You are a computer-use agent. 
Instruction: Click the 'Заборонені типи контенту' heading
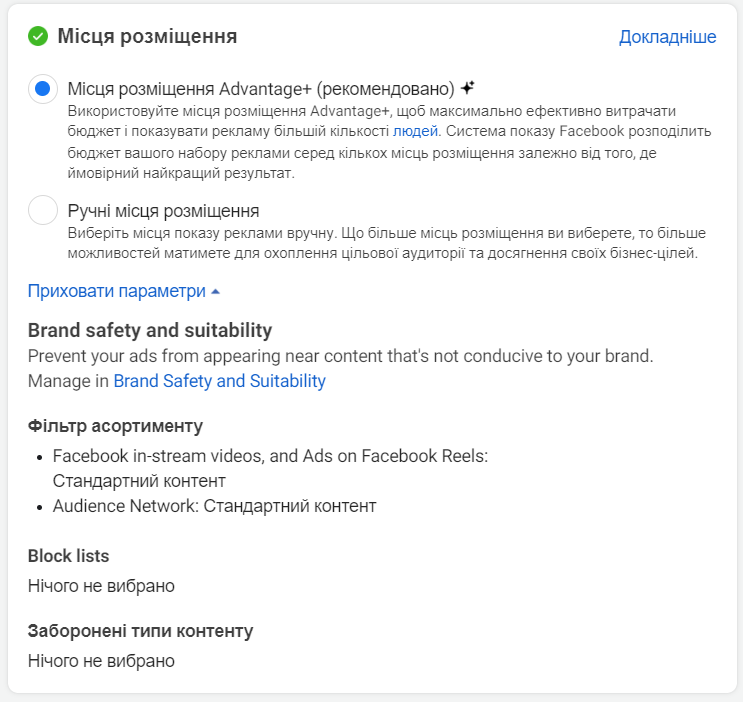point(140,631)
